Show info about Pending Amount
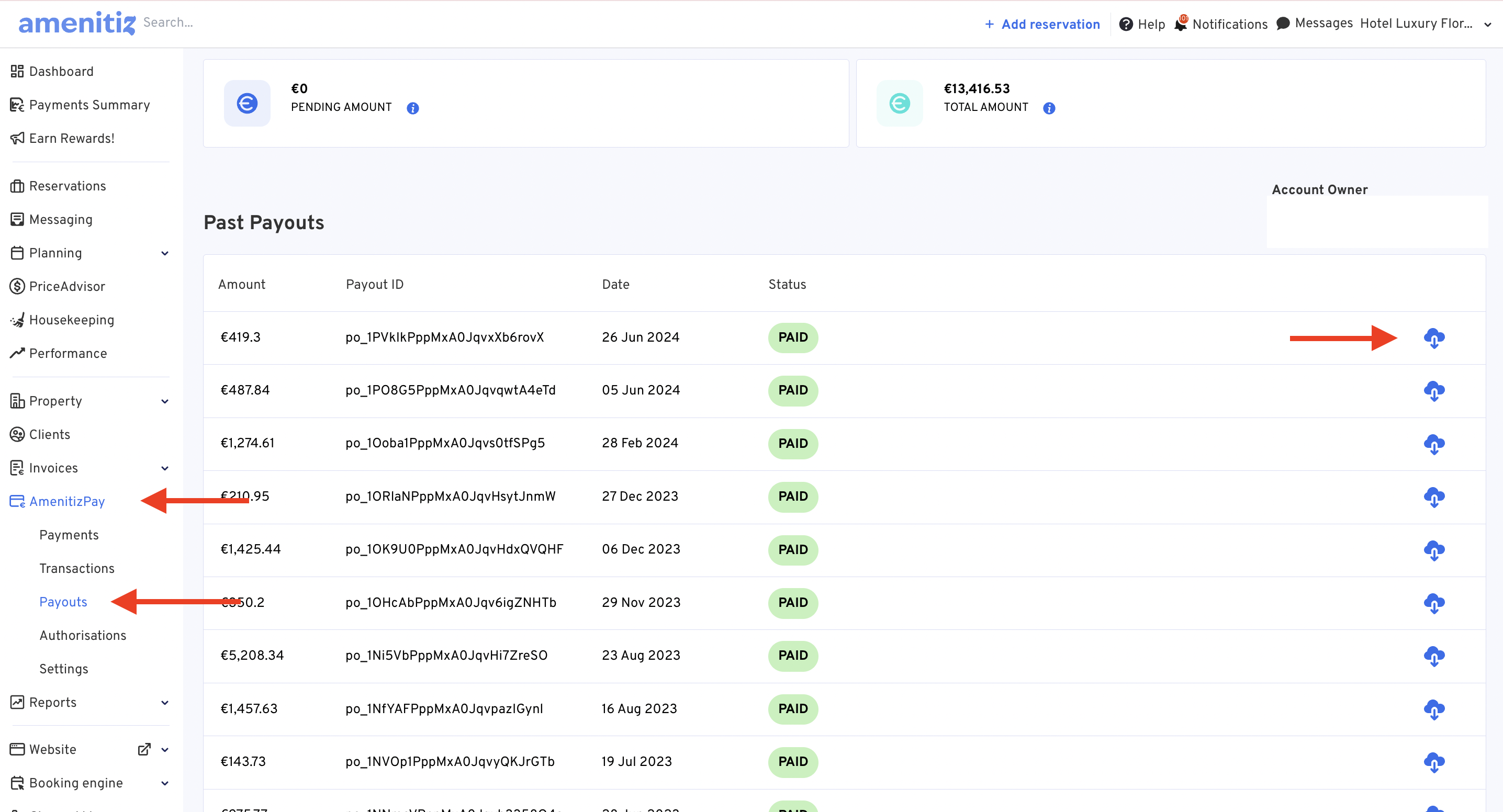 tap(412, 108)
